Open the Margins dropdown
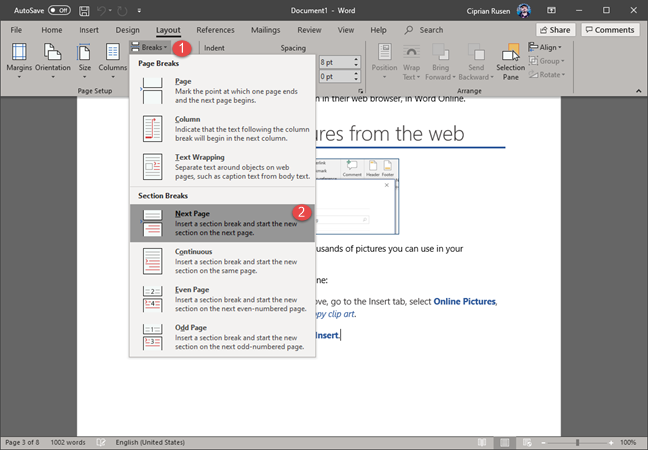This screenshot has width=648, height=450. 19,61
